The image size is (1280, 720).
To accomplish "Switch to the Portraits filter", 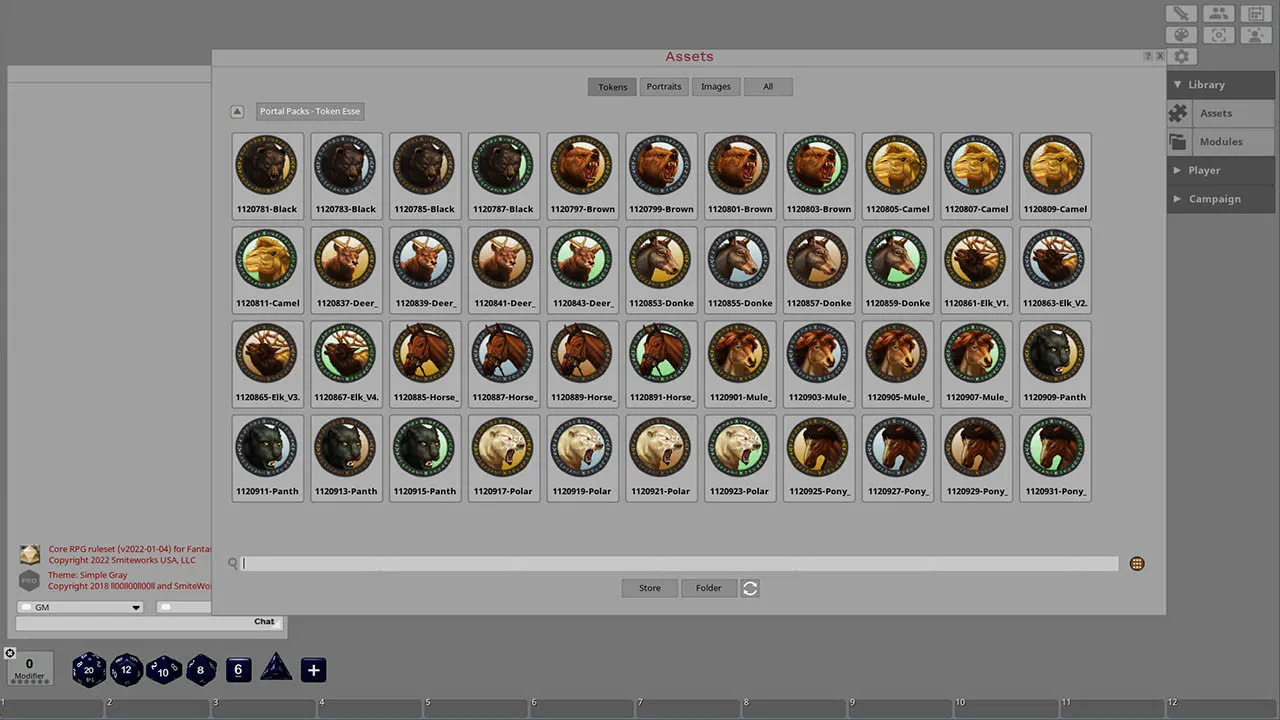I will pyautogui.click(x=664, y=87).
